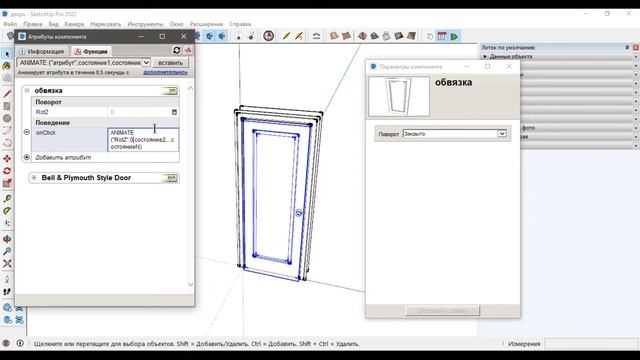The height and width of the screenshot is (360, 640).
Task: Expand the Данные объекта tray panel
Action: tap(485, 56)
